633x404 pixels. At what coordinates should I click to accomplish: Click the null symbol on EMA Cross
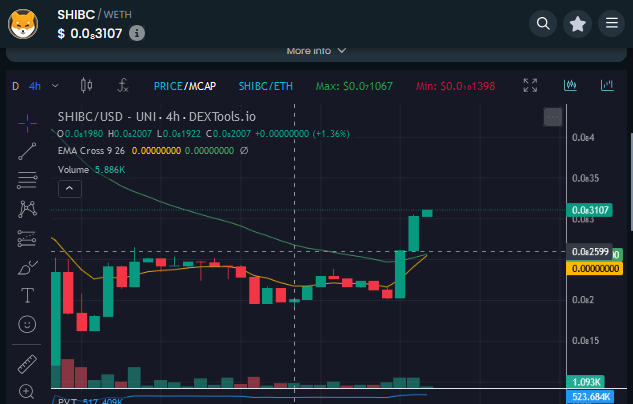pos(244,151)
